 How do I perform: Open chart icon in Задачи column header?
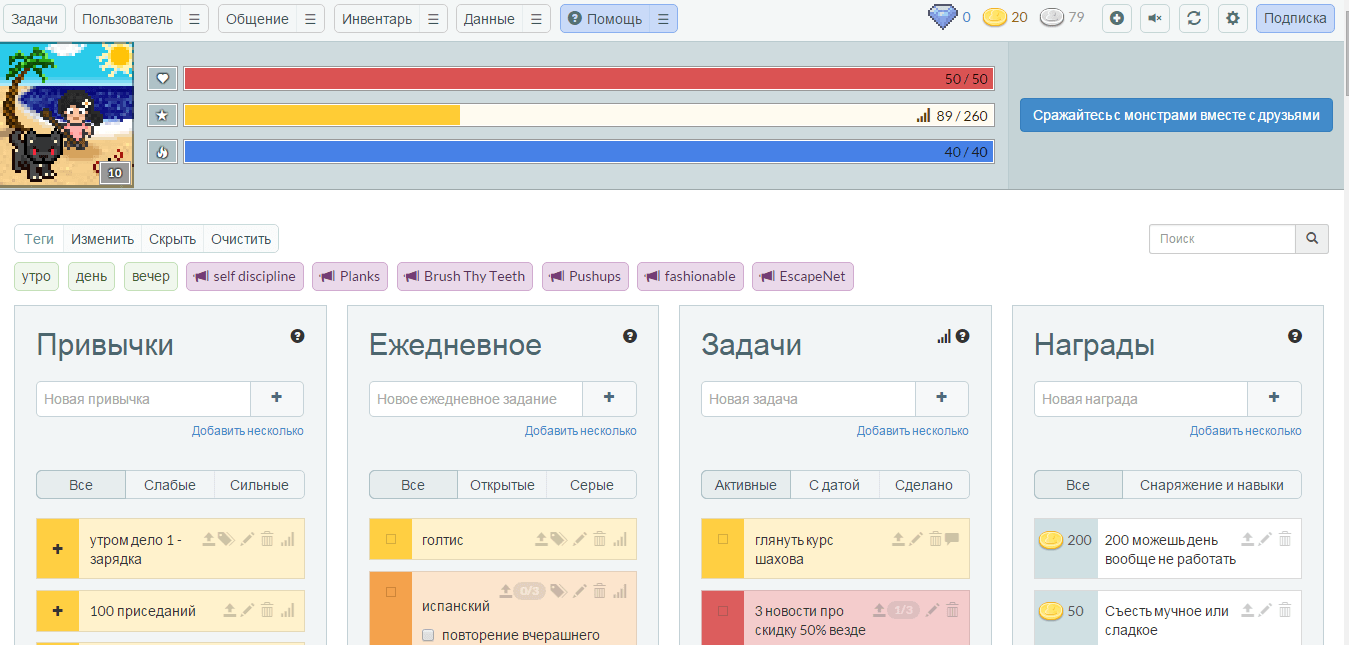point(944,336)
